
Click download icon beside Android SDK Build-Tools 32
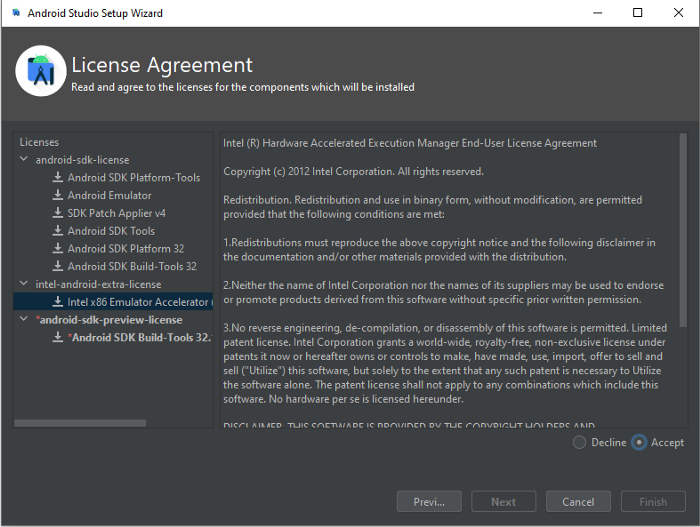click(58, 266)
